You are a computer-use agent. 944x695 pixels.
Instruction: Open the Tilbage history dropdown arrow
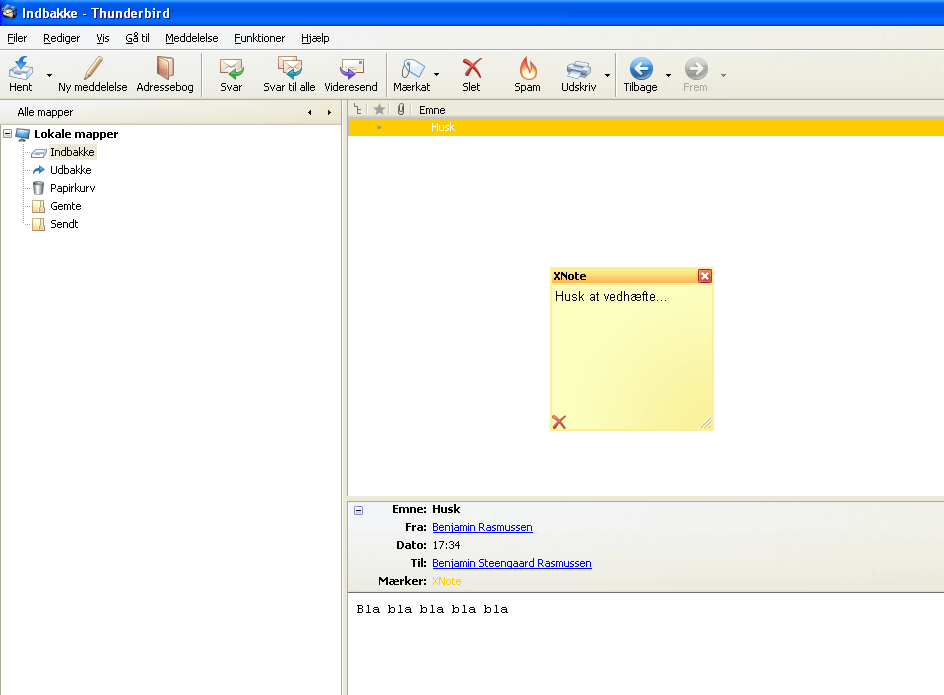[668, 75]
